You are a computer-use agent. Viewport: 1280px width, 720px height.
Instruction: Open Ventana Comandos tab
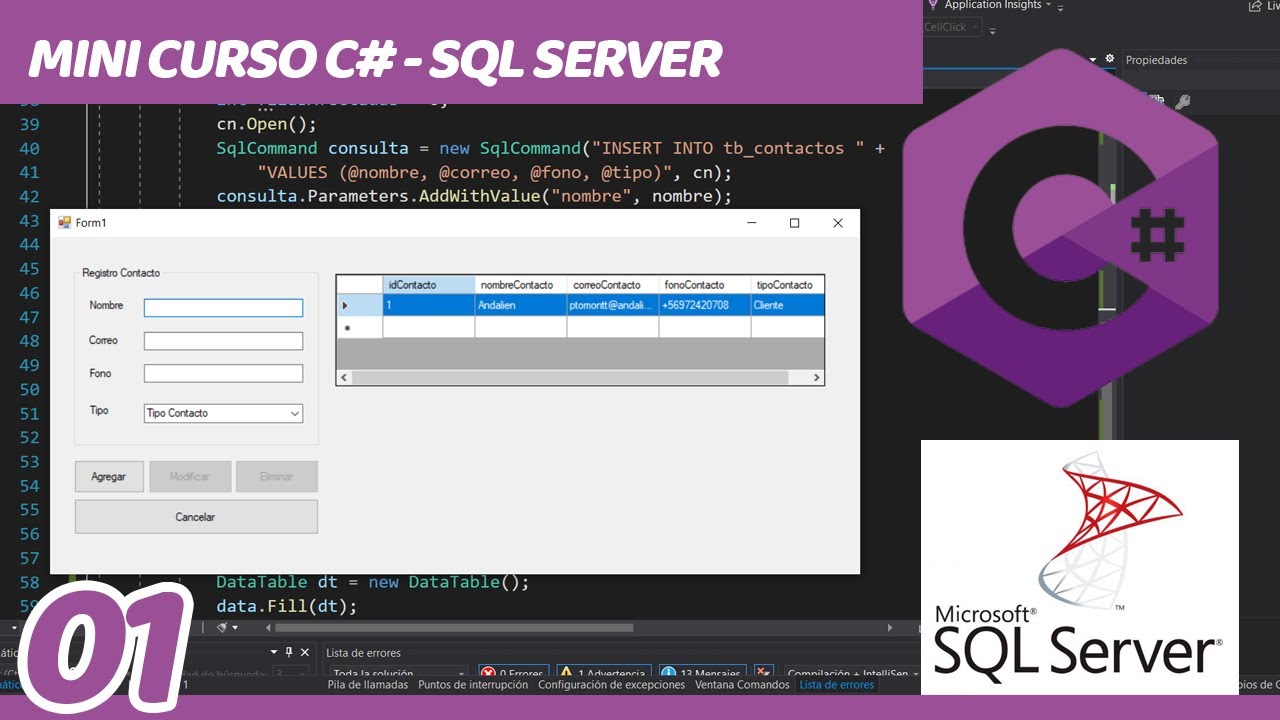(742, 685)
